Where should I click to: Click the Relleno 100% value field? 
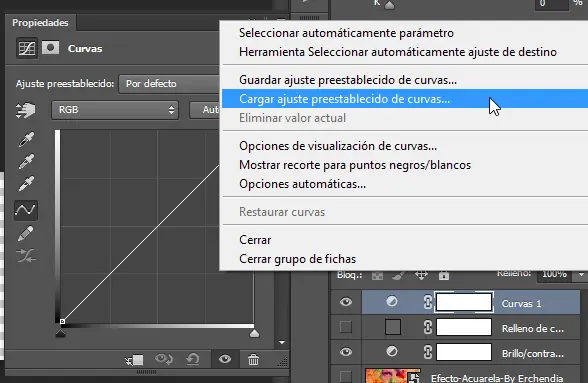pos(555,275)
